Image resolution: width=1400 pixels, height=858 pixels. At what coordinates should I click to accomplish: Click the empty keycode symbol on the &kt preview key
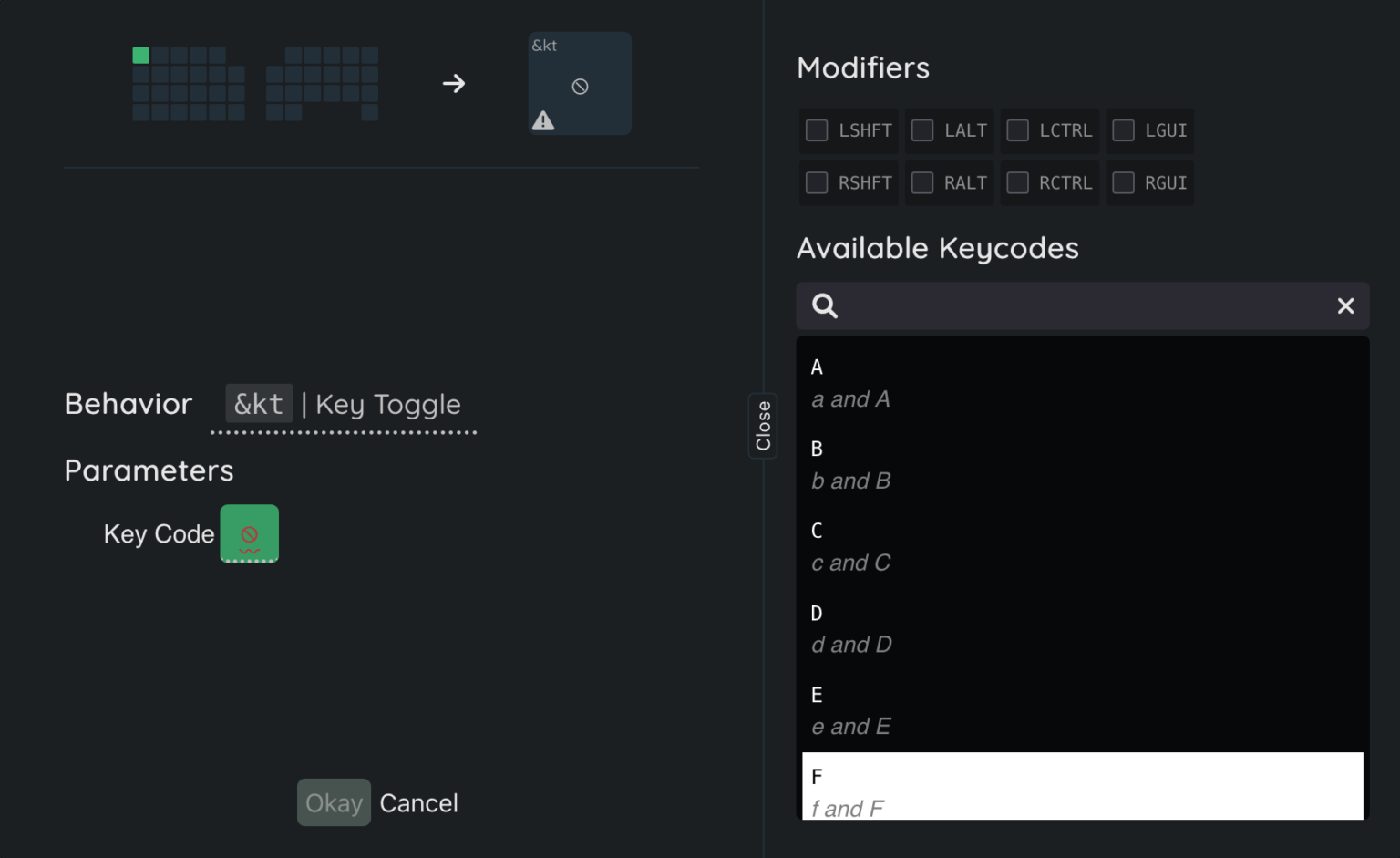[x=580, y=87]
